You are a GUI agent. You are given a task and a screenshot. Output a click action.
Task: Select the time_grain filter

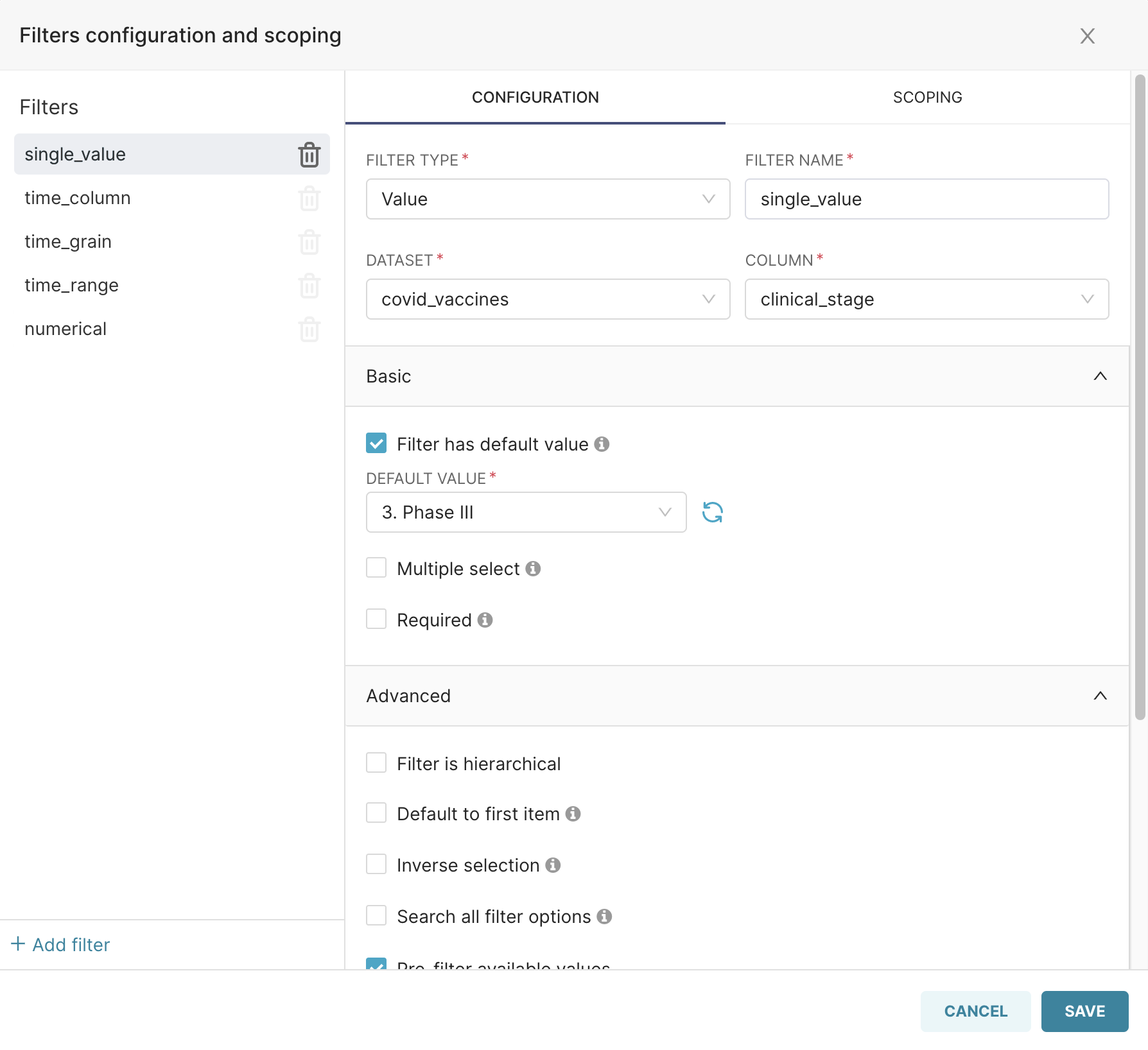click(171, 241)
